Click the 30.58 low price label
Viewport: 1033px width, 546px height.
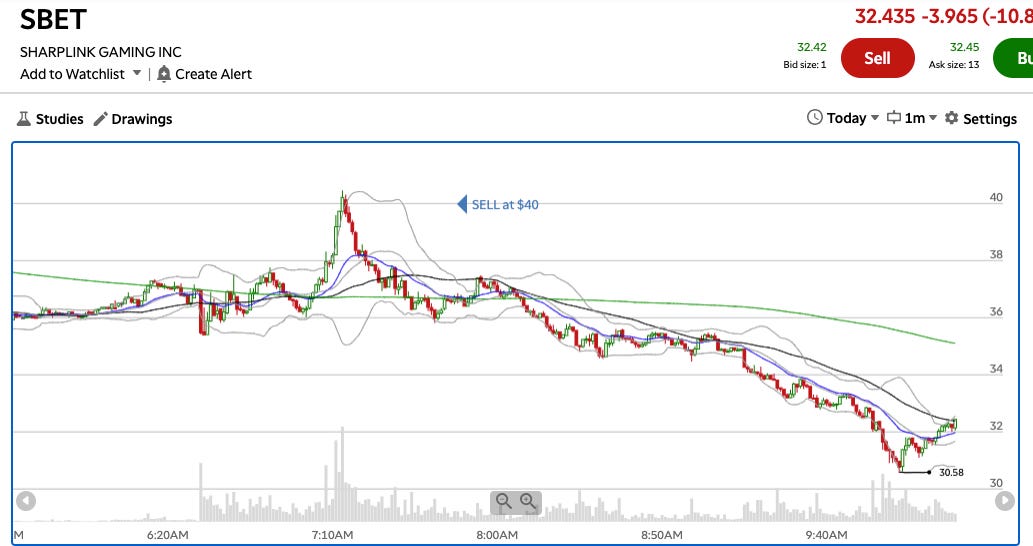[x=951, y=472]
